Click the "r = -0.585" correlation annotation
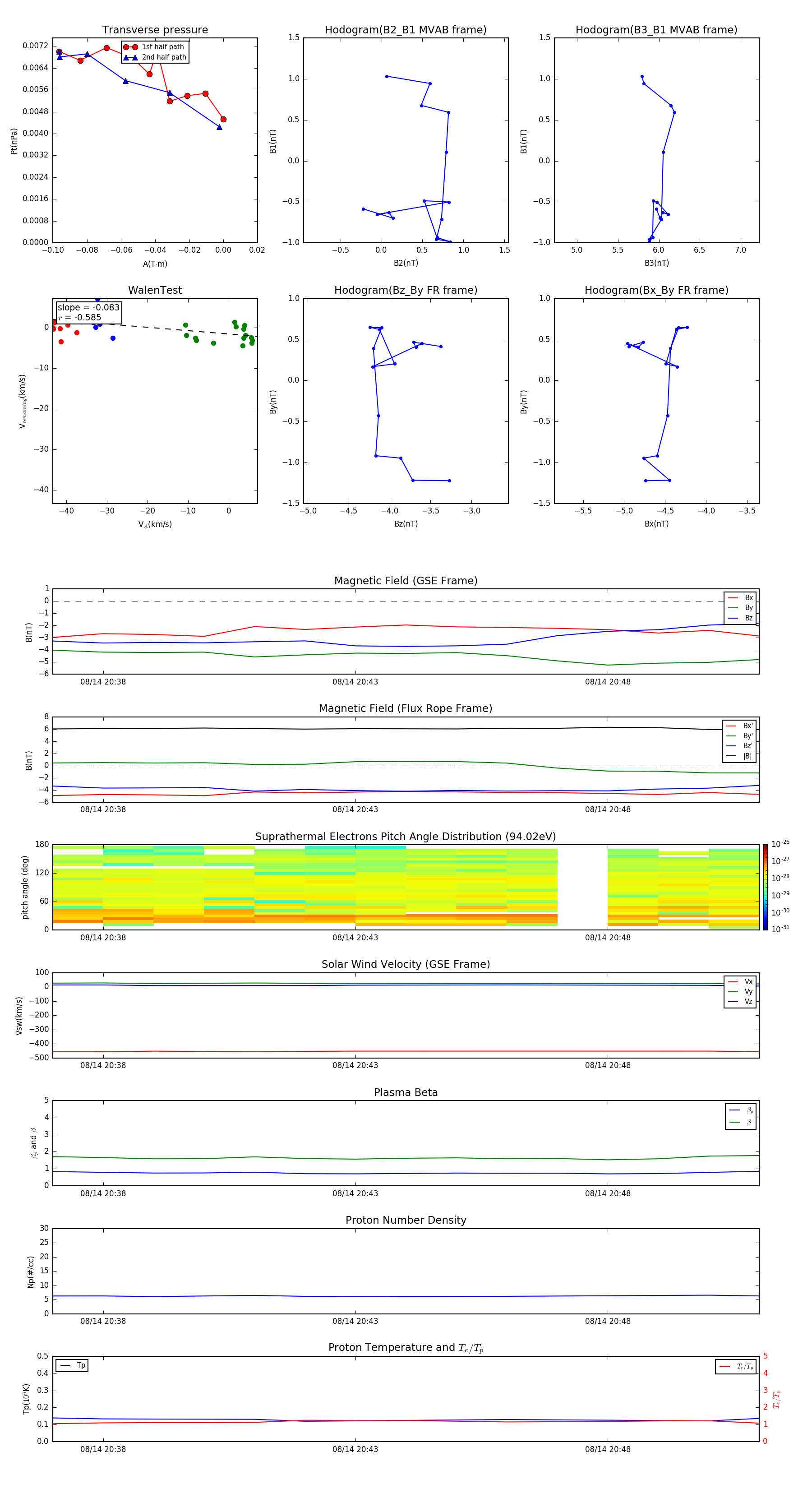Screen dimensions: 812x1489 coord(80,317)
